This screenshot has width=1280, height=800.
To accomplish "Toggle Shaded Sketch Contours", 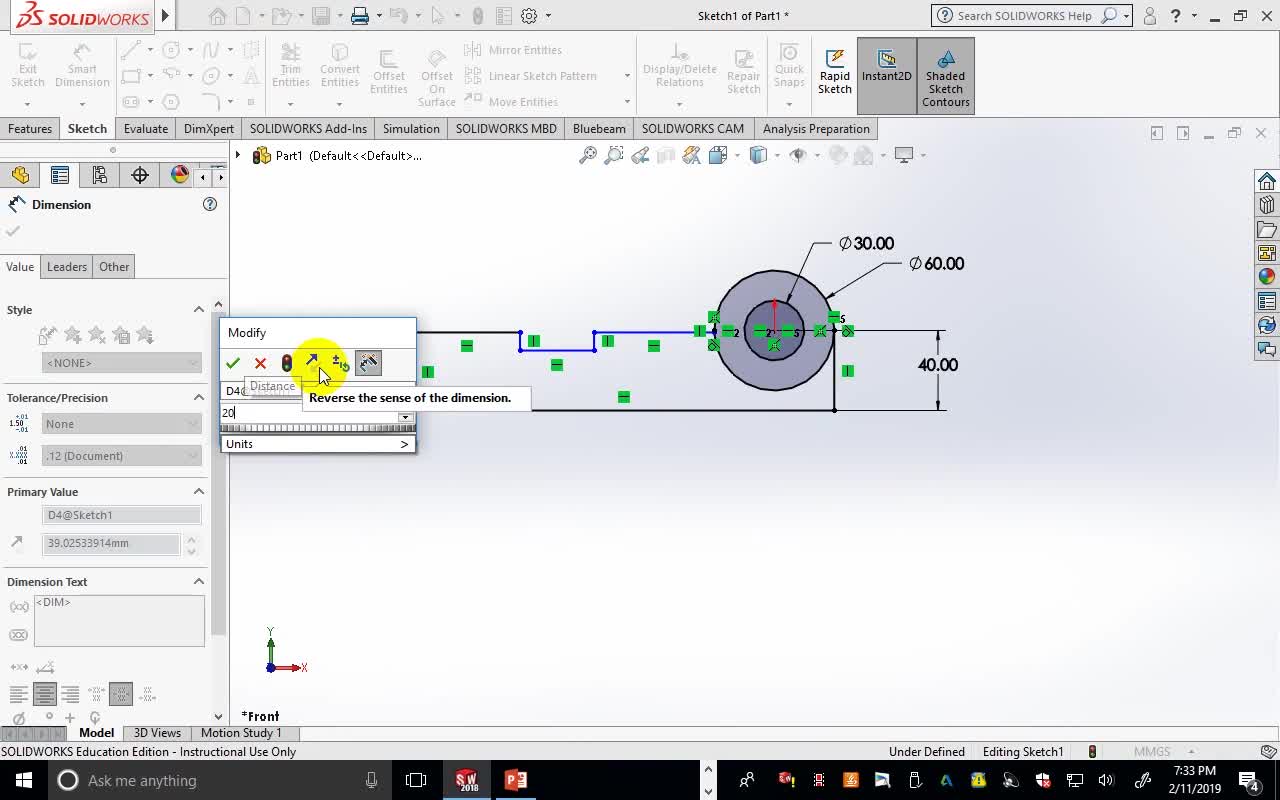I will point(945,76).
